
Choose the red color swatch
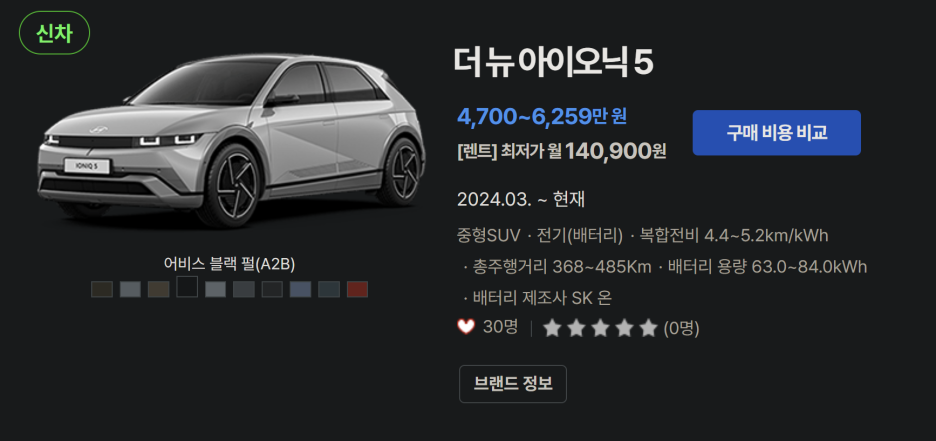click(358, 289)
